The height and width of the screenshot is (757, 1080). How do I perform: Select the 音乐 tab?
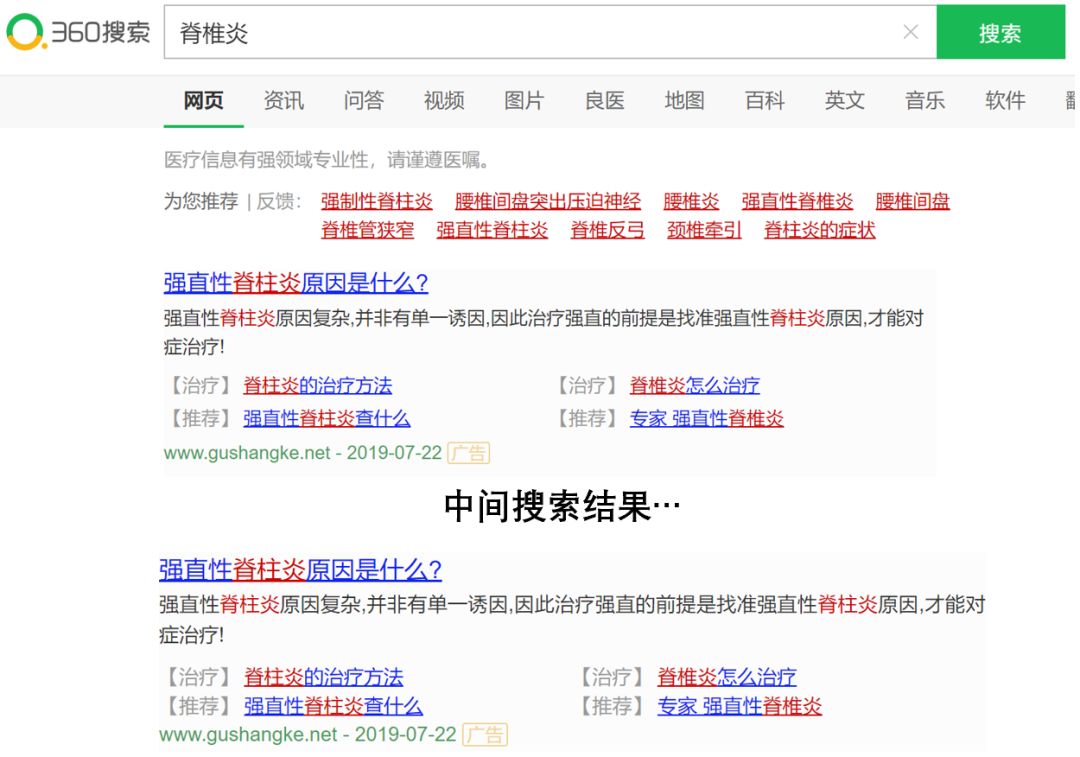click(x=924, y=100)
